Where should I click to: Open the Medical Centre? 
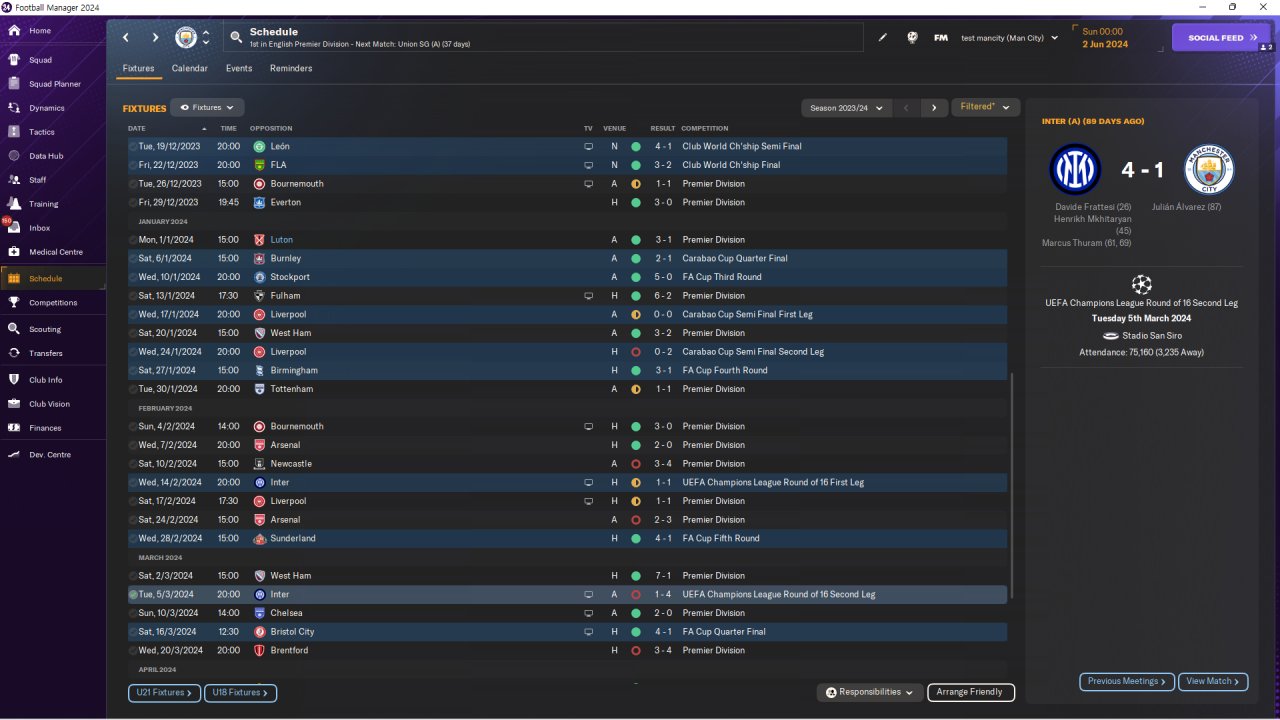pyautogui.click(x=56, y=252)
